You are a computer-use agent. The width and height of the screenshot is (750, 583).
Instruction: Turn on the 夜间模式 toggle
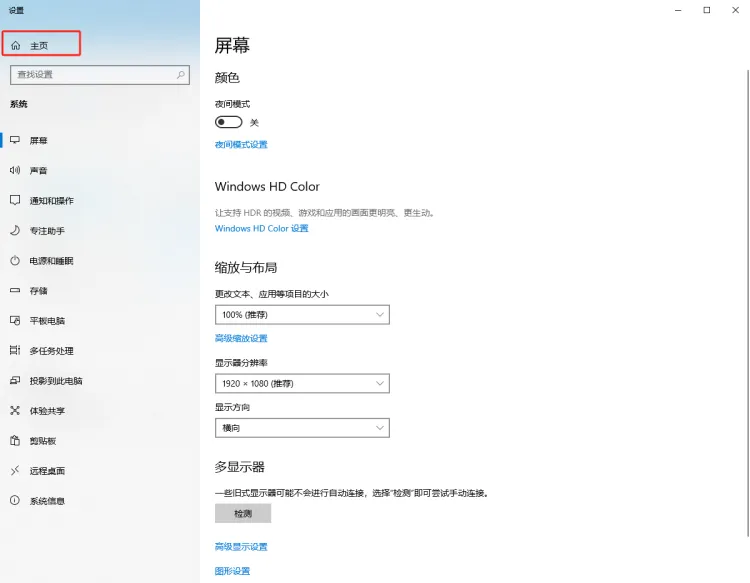(229, 122)
